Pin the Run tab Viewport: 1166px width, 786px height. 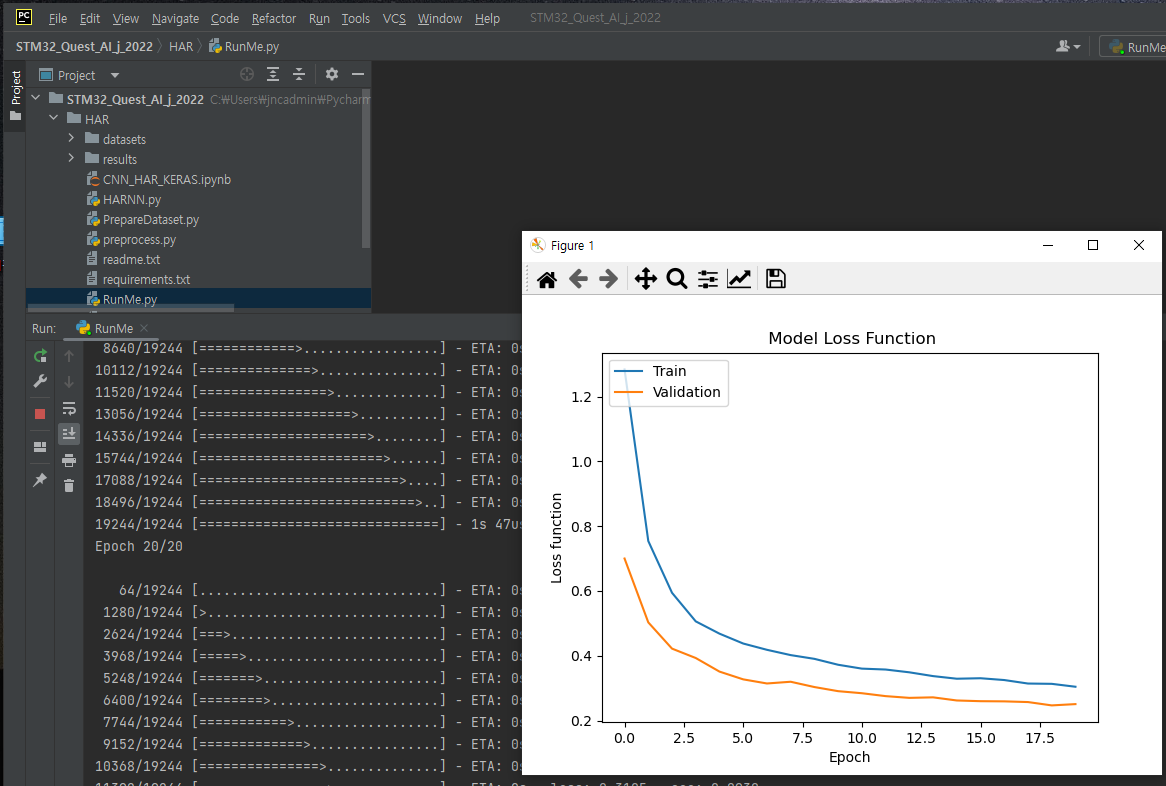point(40,480)
